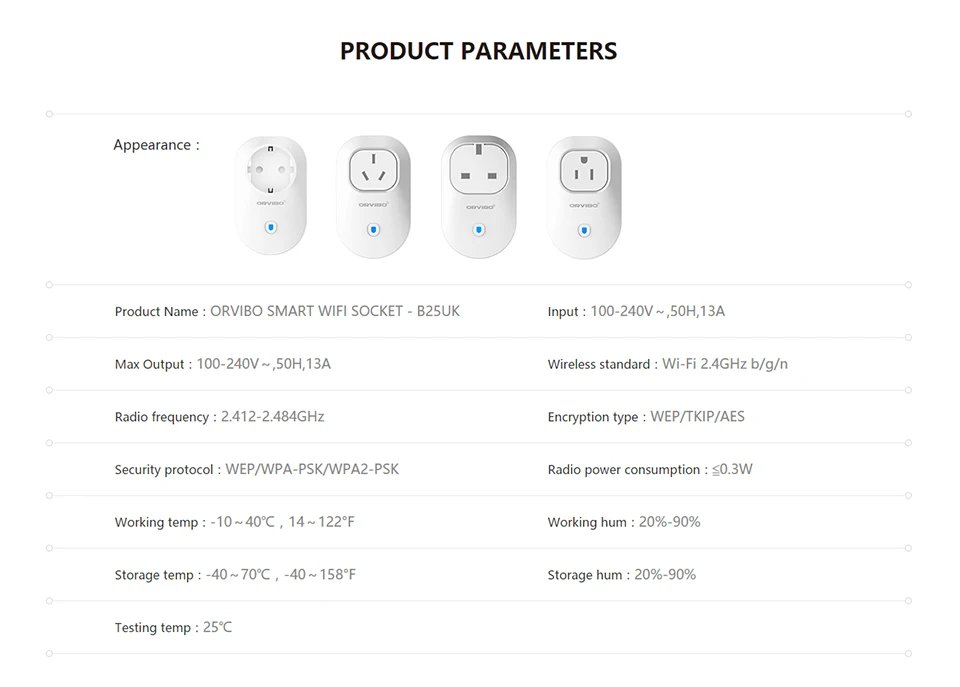Click the PRODUCT PARAMETERS heading
960x687 pixels.
(479, 51)
